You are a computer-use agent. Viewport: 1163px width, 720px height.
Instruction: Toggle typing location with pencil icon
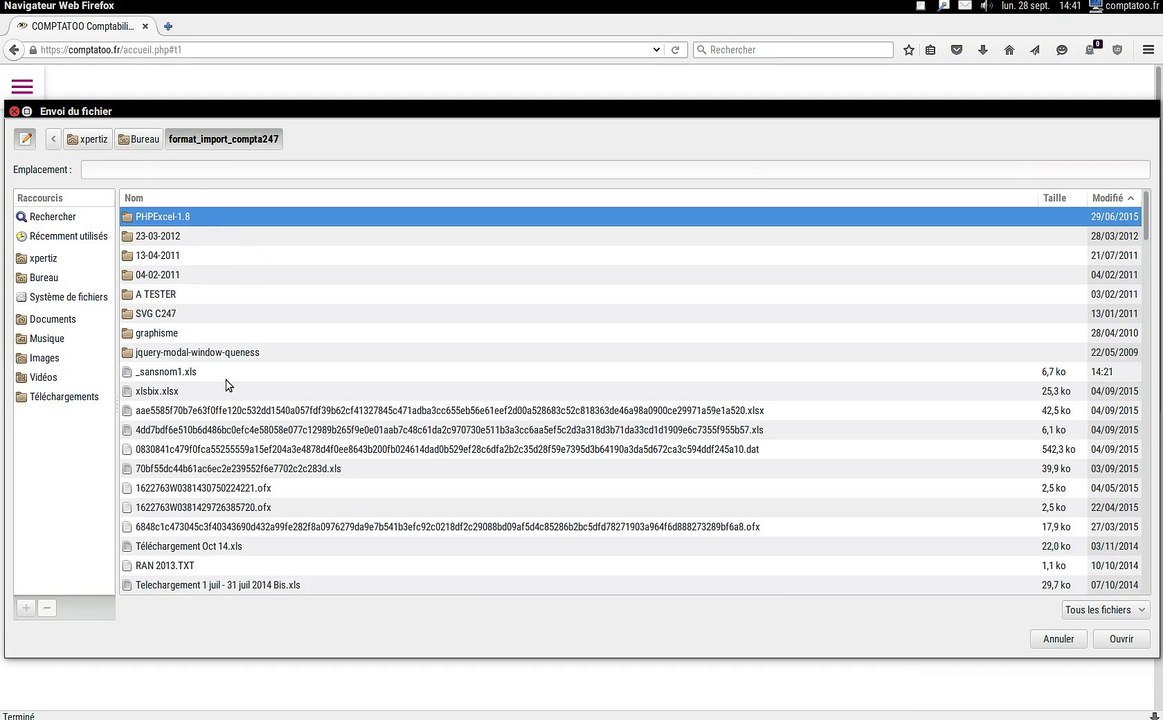[25, 139]
